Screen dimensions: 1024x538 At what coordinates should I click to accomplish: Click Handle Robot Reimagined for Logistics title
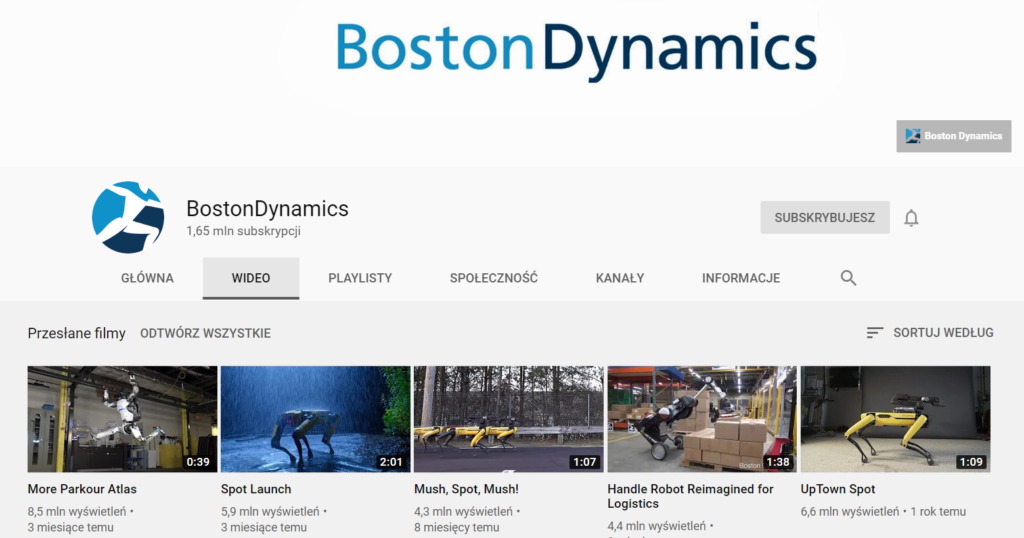coord(690,496)
